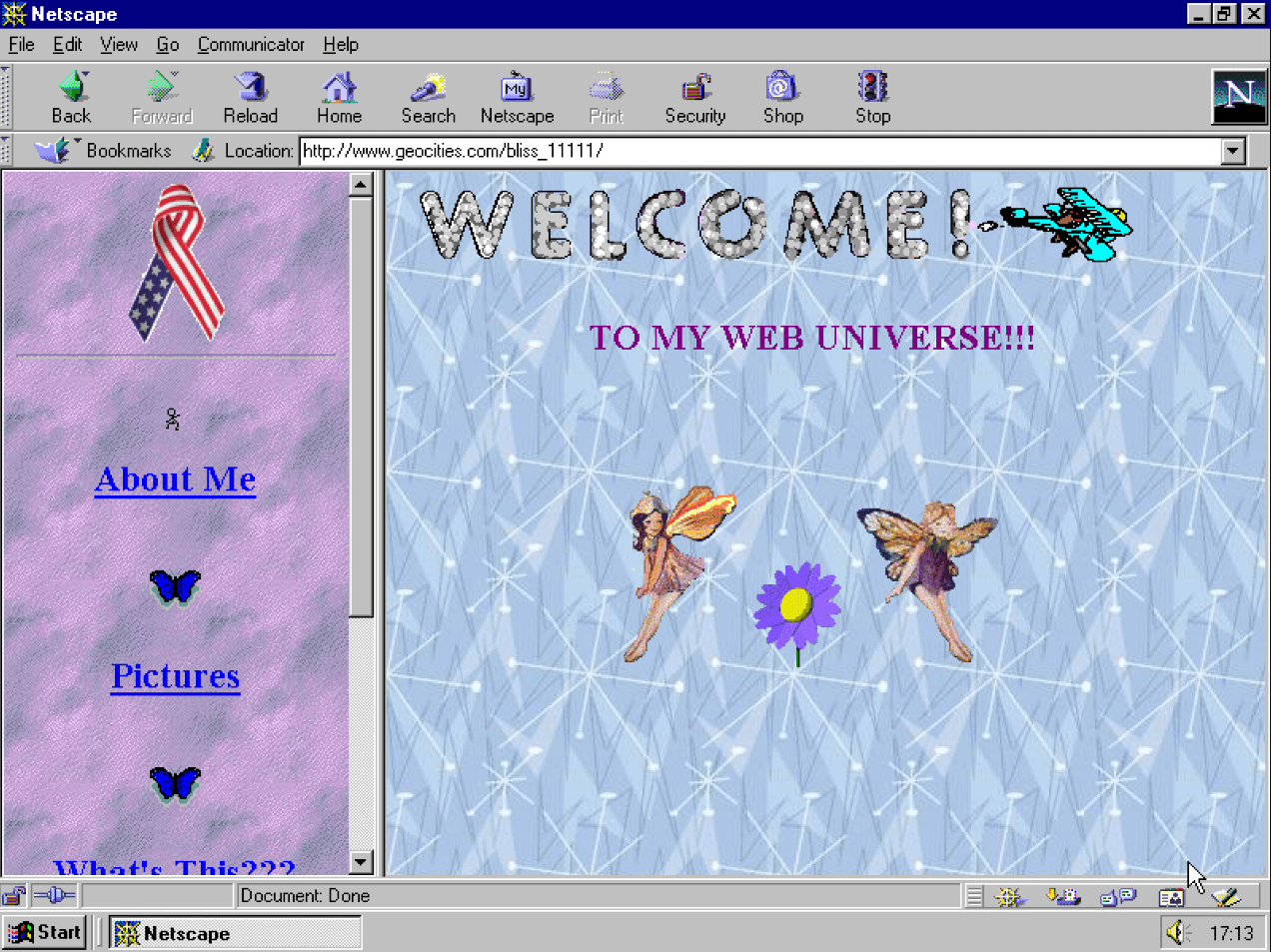
Task: Open the View menu
Action: [118, 44]
